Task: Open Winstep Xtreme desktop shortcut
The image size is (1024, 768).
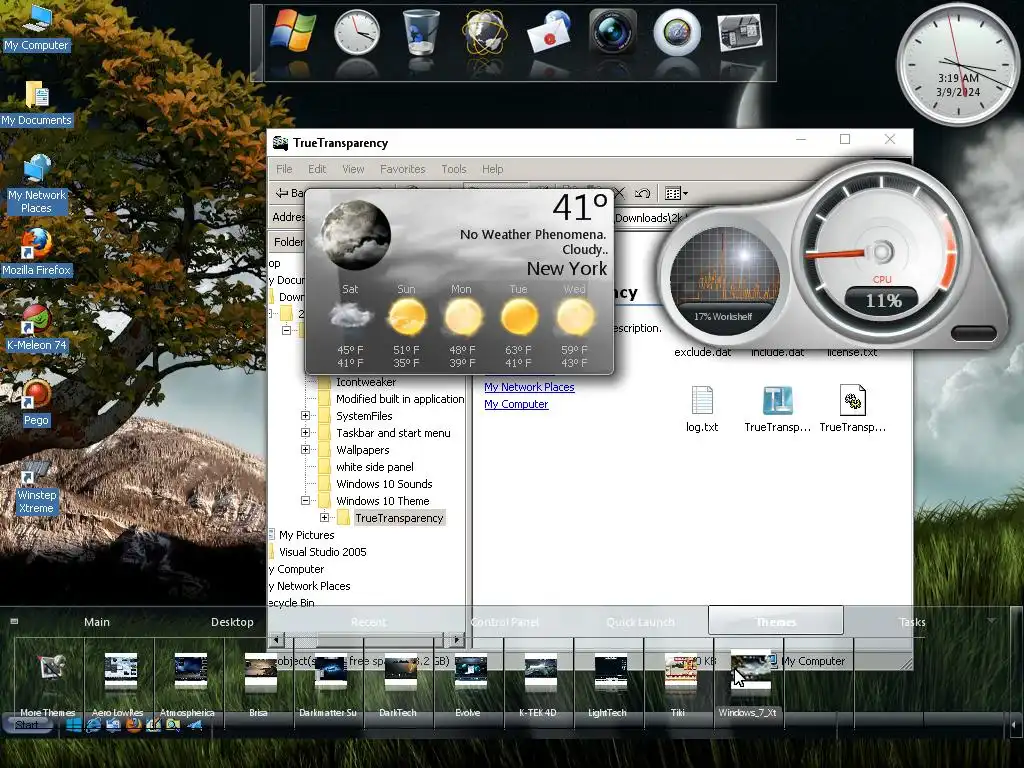Action: [36, 487]
